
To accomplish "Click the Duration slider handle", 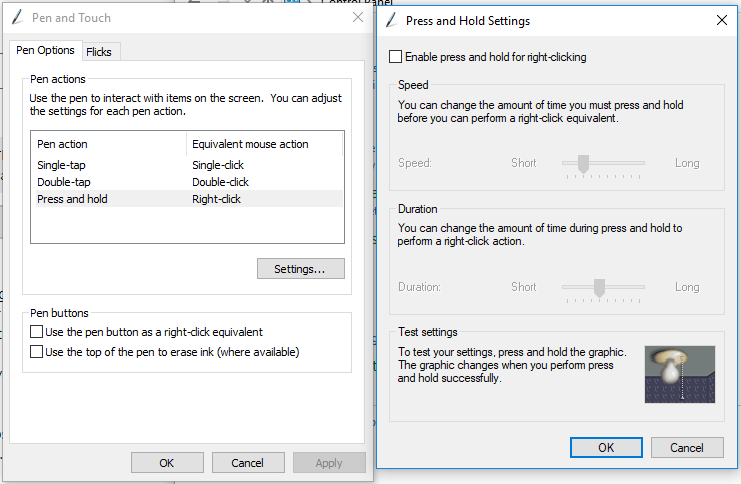I will coord(599,287).
